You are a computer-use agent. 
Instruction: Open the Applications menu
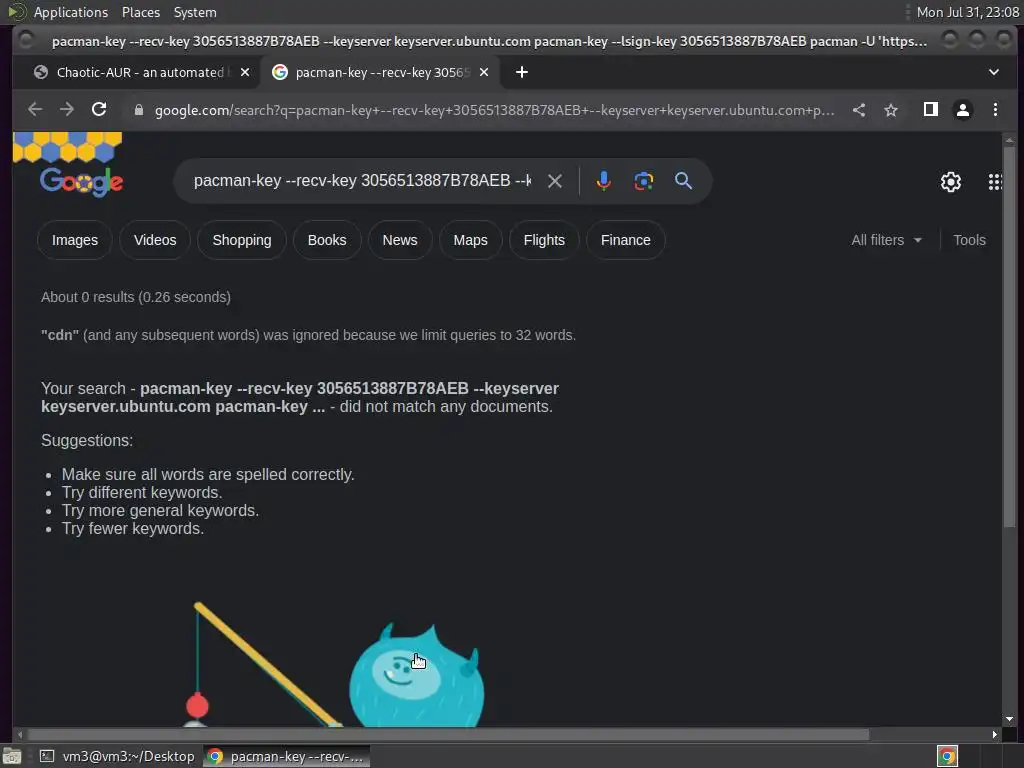[71, 12]
